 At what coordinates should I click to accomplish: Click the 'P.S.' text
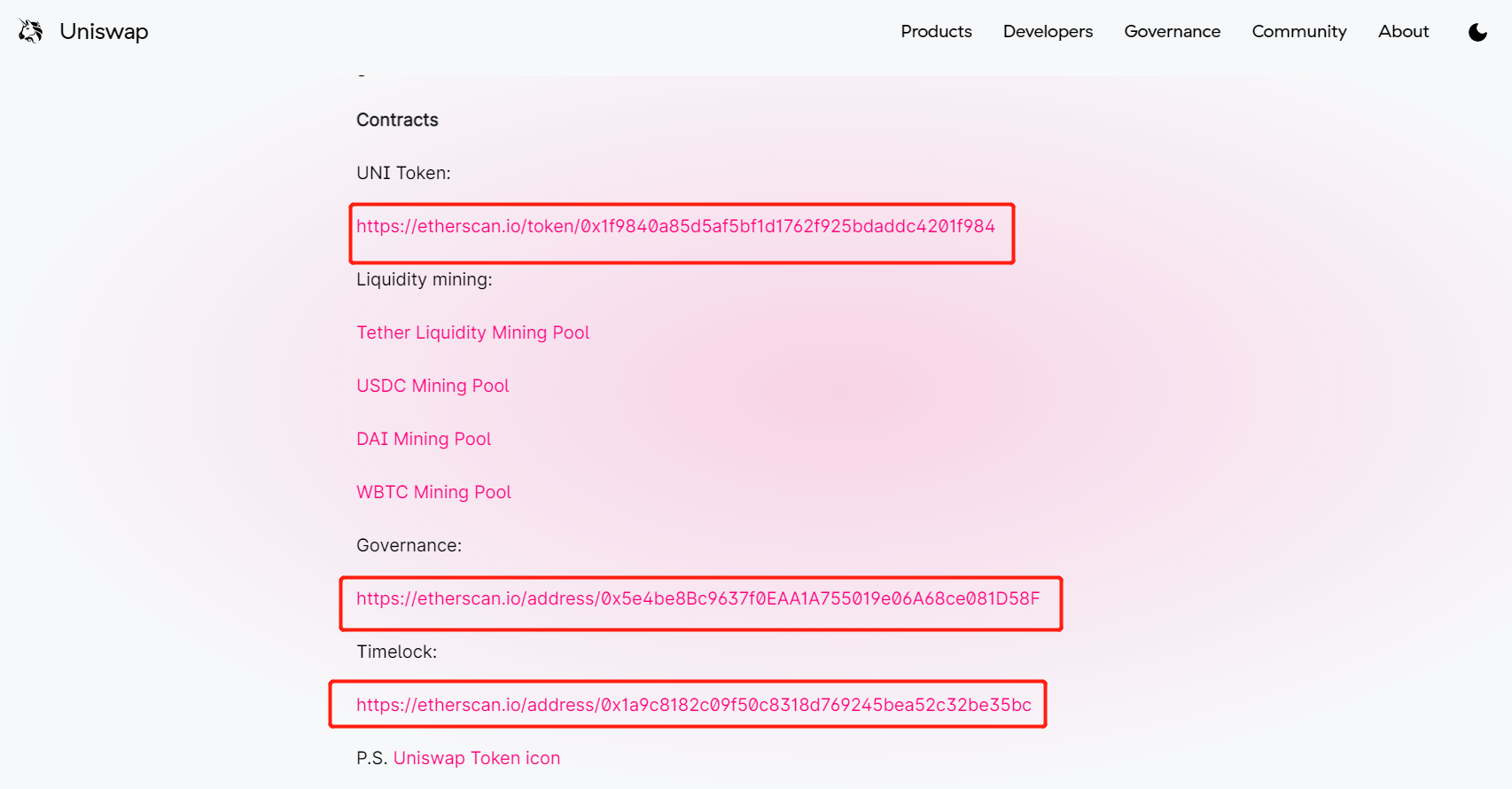coord(372,758)
